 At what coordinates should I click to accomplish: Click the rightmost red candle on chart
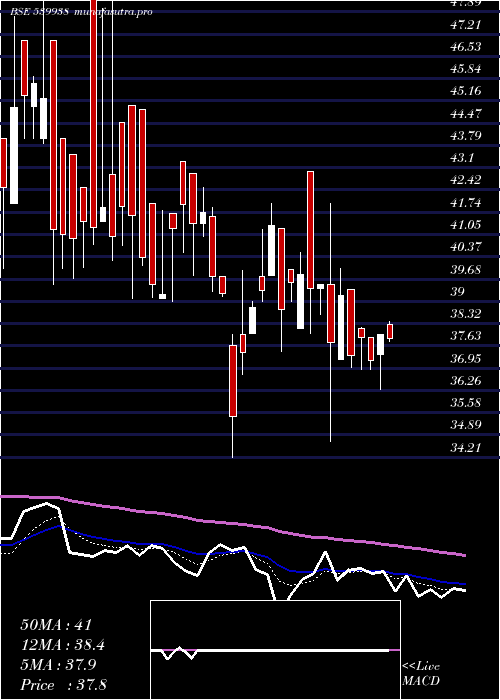[x=390, y=332]
